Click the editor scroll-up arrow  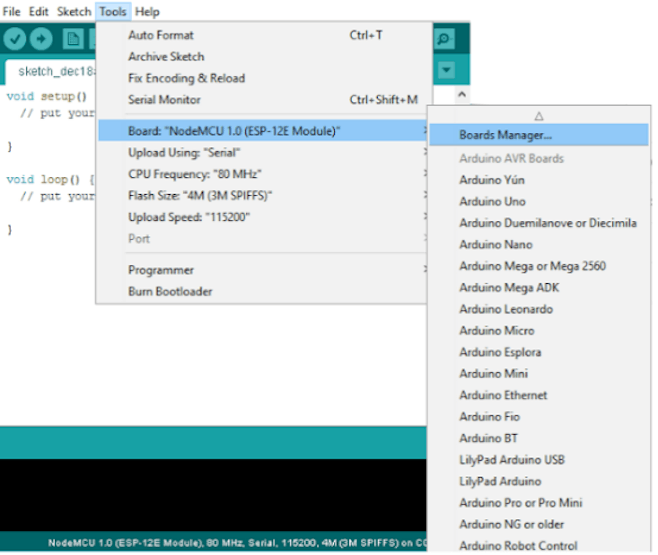(x=462, y=94)
